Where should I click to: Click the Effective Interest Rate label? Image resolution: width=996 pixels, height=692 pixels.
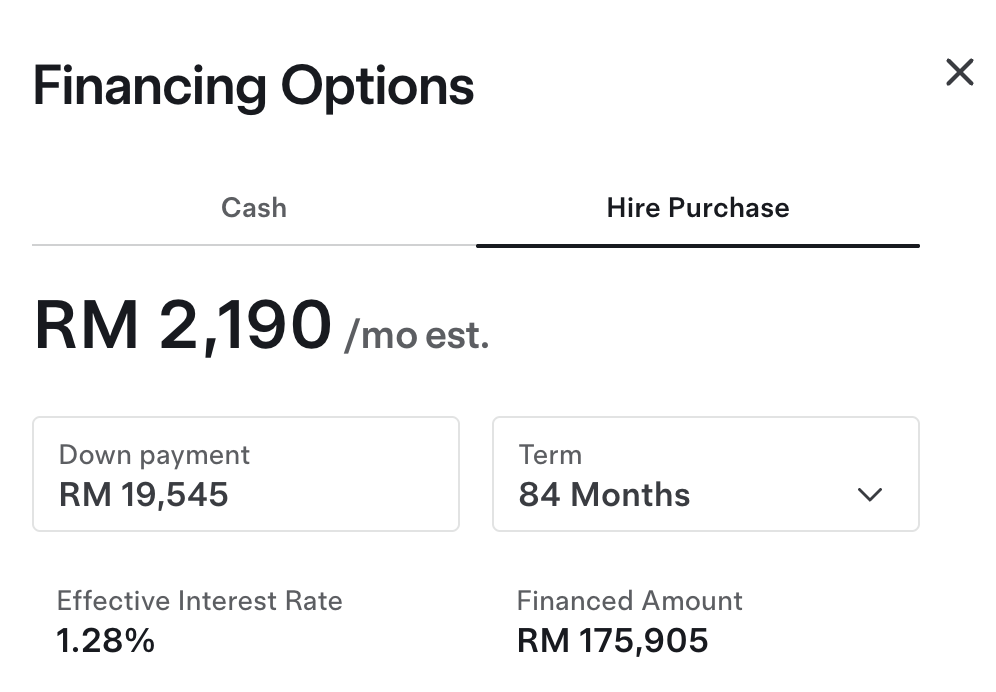199,600
